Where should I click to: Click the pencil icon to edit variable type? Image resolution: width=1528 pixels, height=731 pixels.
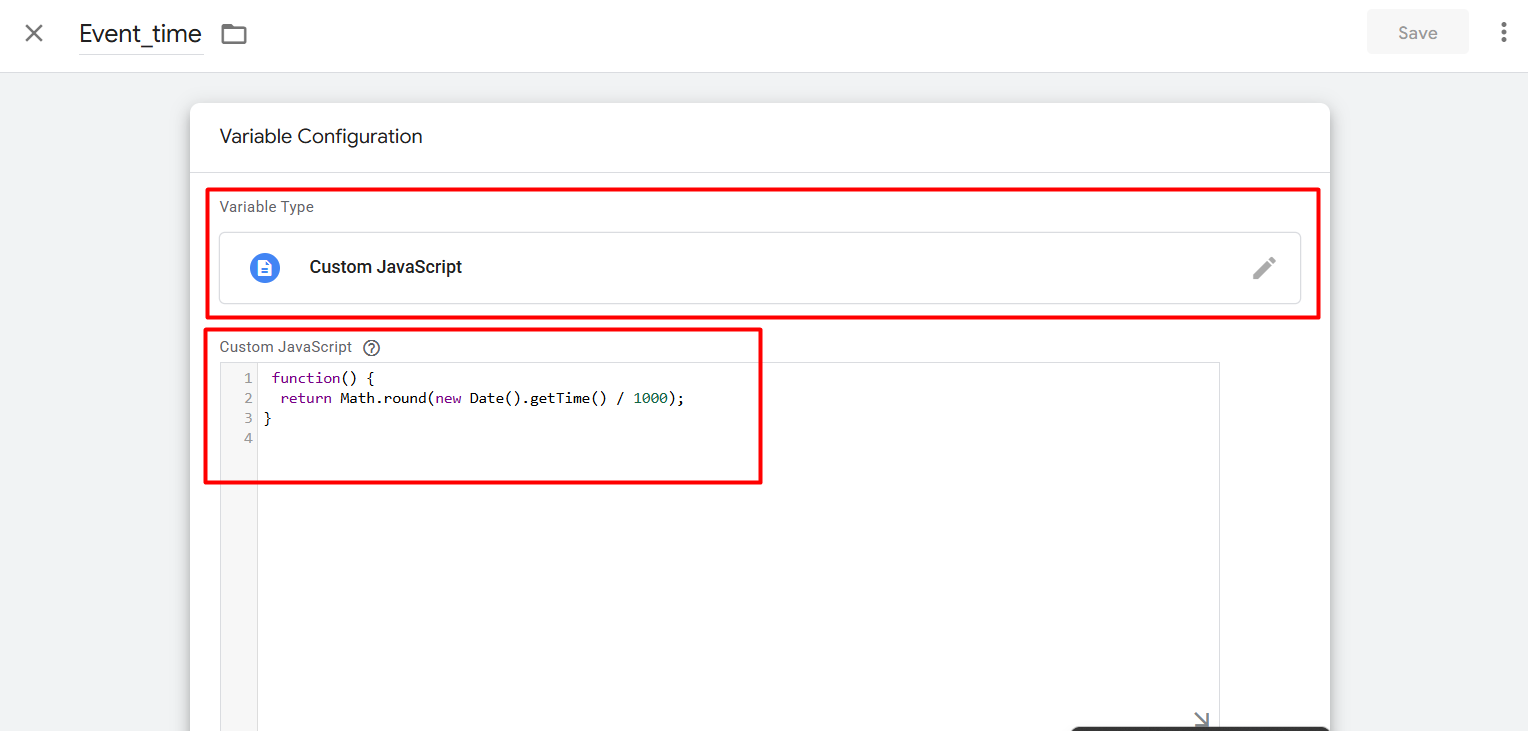pos(1264,268)
